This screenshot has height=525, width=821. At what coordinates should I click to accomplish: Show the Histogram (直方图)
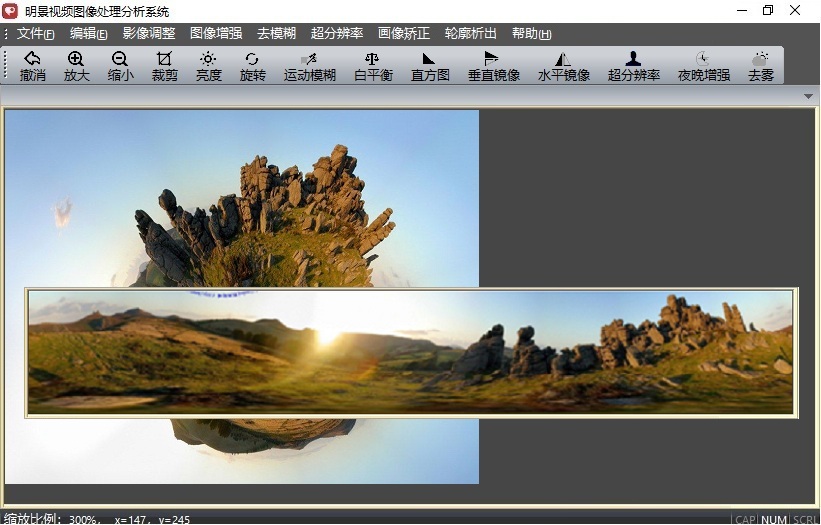pos(430,66)
